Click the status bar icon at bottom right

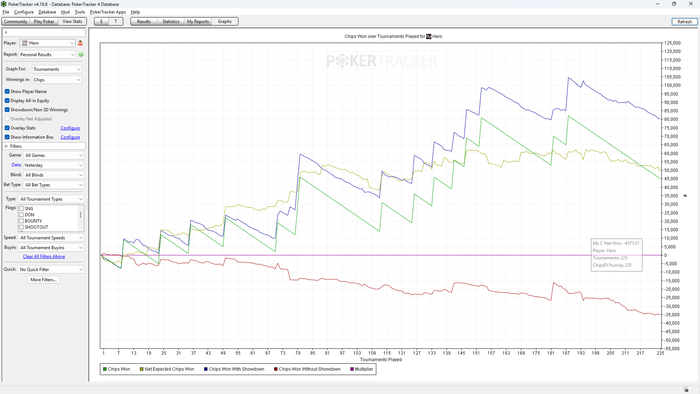tap(686, 390)
